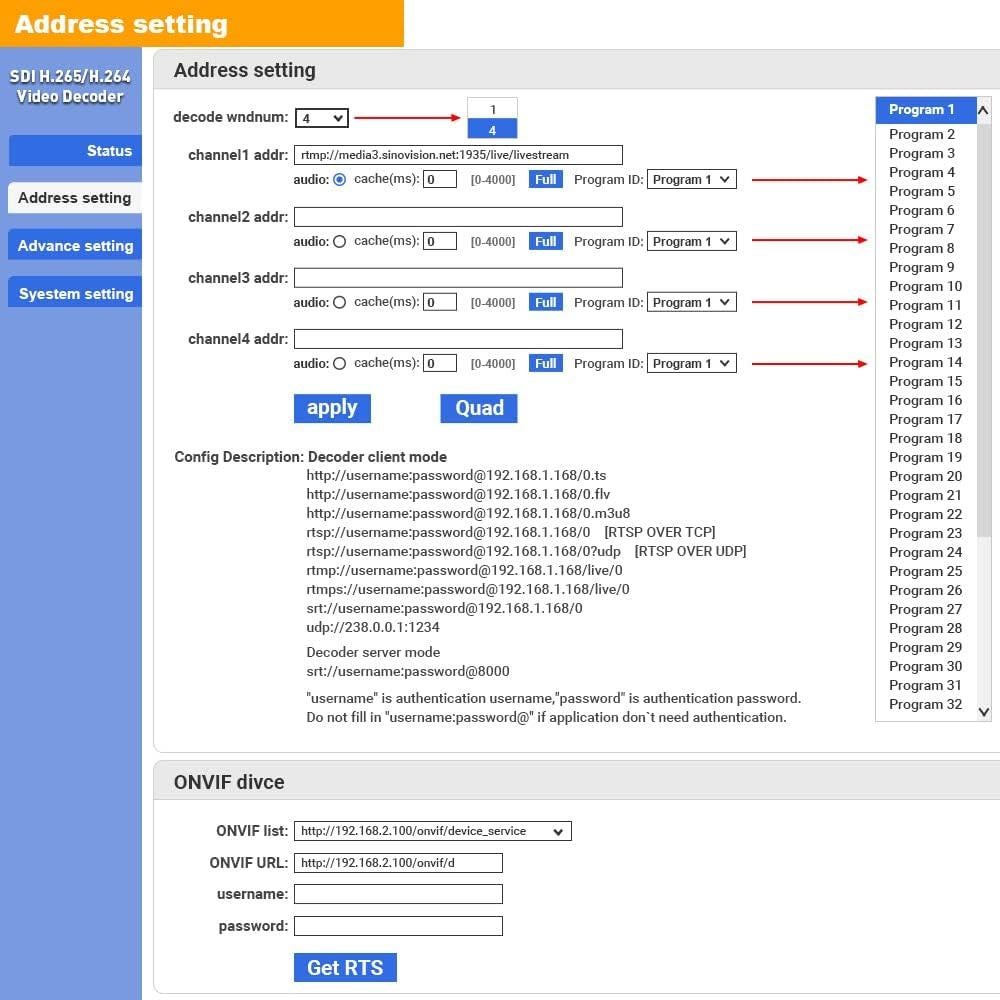The image size is (1000, 1000).
Task: Open the ONVIF list dropdown
Action: pyautogui.click(x=432, y=831)
